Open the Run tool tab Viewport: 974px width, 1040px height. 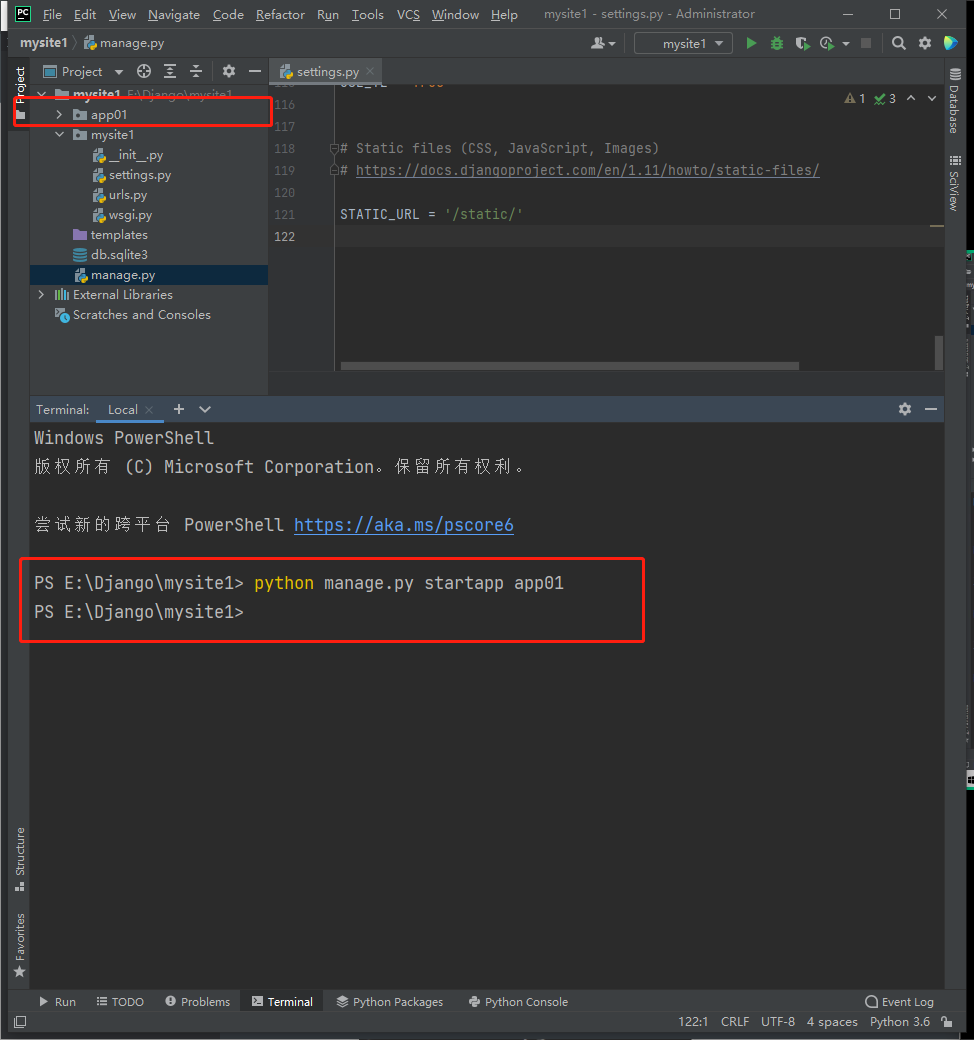(57, 1002)
